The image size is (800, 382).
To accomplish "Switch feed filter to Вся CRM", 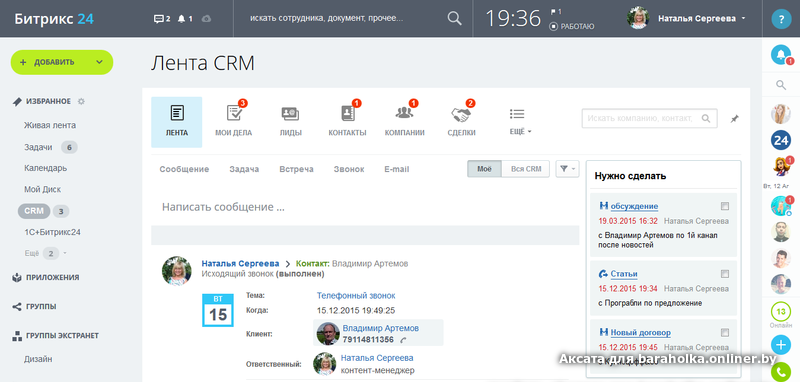I will click(526, 169).
